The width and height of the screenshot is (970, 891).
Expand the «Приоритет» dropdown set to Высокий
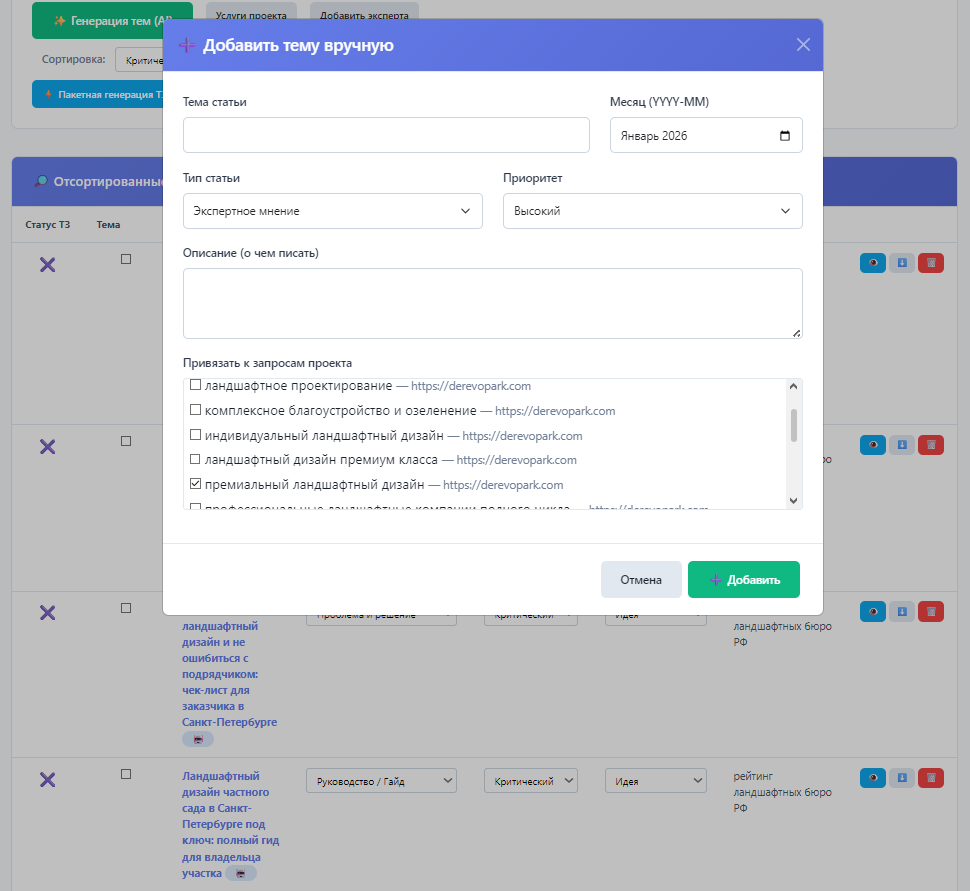653,211
